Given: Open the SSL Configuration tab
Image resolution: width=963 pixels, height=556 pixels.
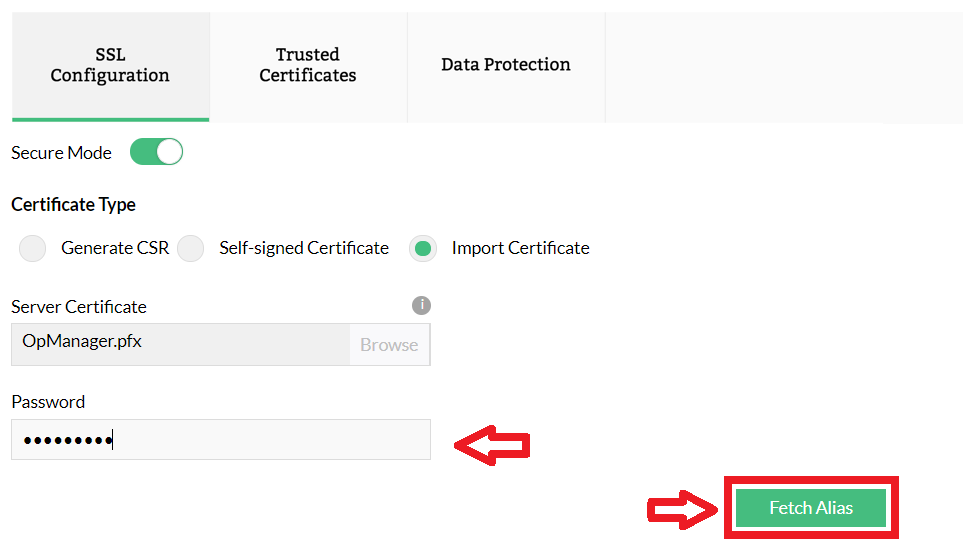Looking at the screenshot, I should coord(110,65).
